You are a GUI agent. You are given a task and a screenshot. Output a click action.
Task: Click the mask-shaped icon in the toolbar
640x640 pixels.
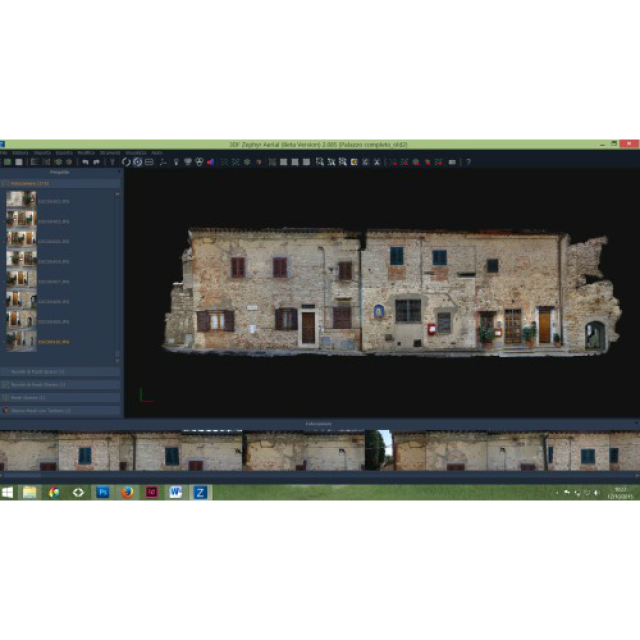click(x=199, y=162)
